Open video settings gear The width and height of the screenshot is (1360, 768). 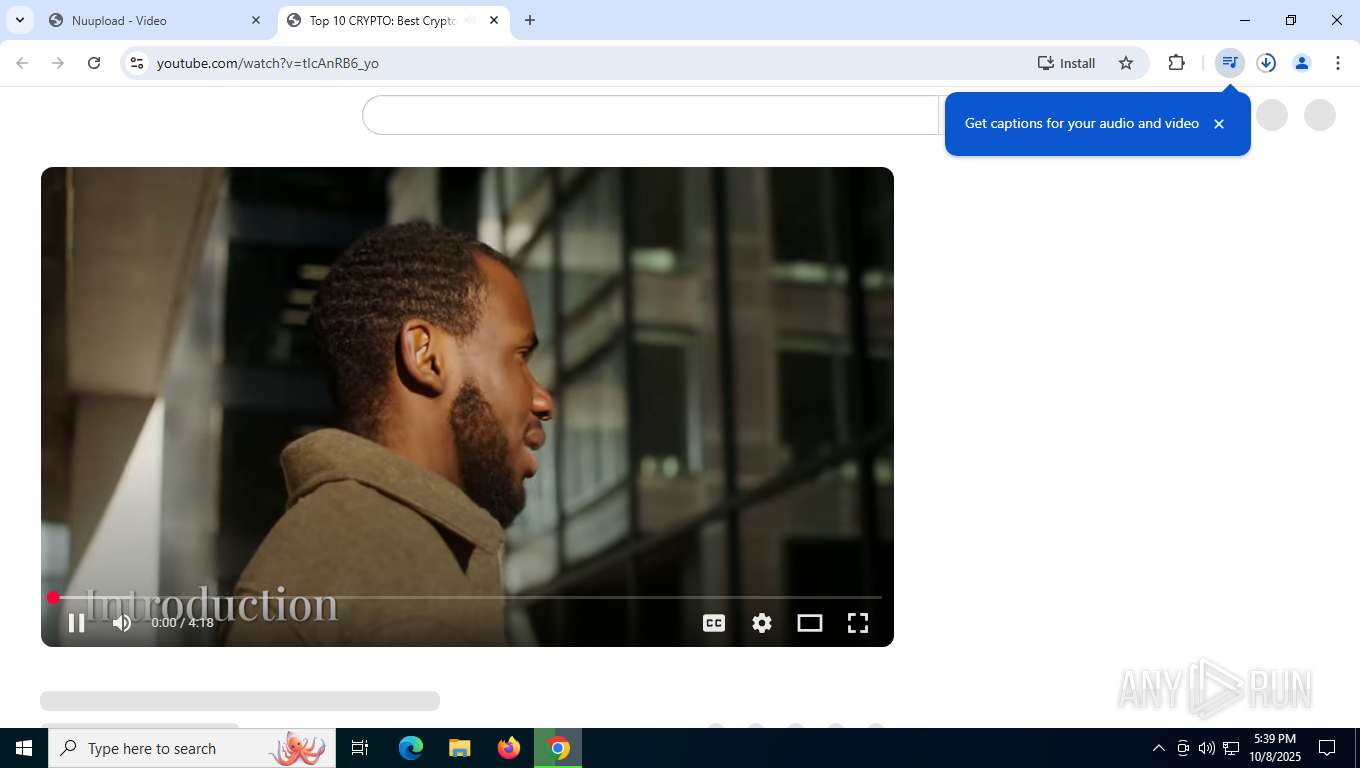tap(762, 623)
